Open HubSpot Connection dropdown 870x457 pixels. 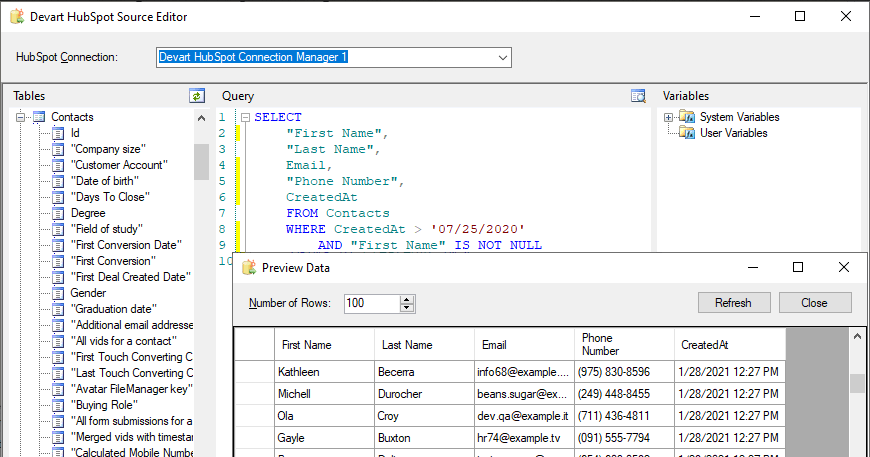pyautogui.click(x=503, y=57)
